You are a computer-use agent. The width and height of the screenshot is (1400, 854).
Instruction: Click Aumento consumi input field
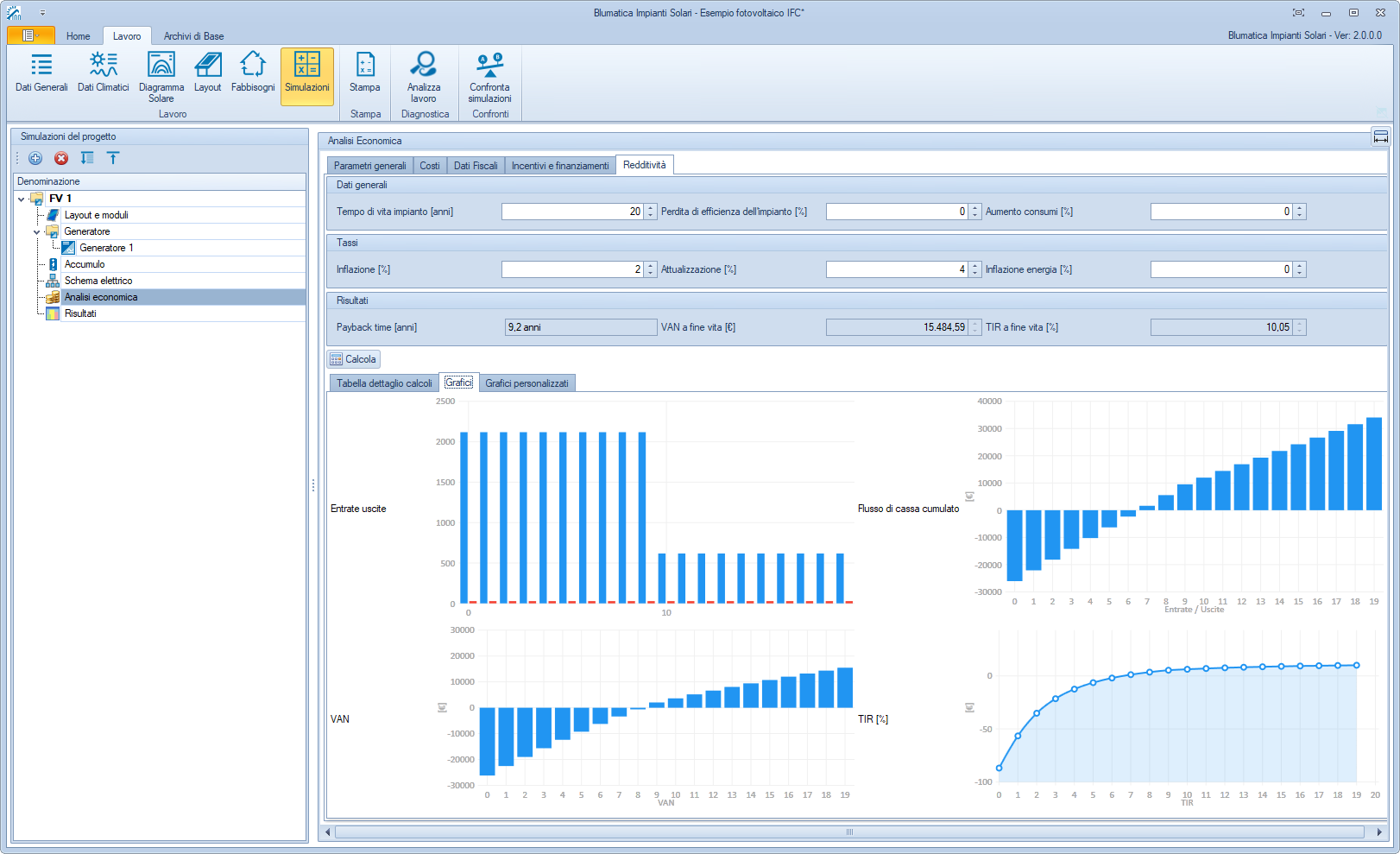pos(1221,212)
